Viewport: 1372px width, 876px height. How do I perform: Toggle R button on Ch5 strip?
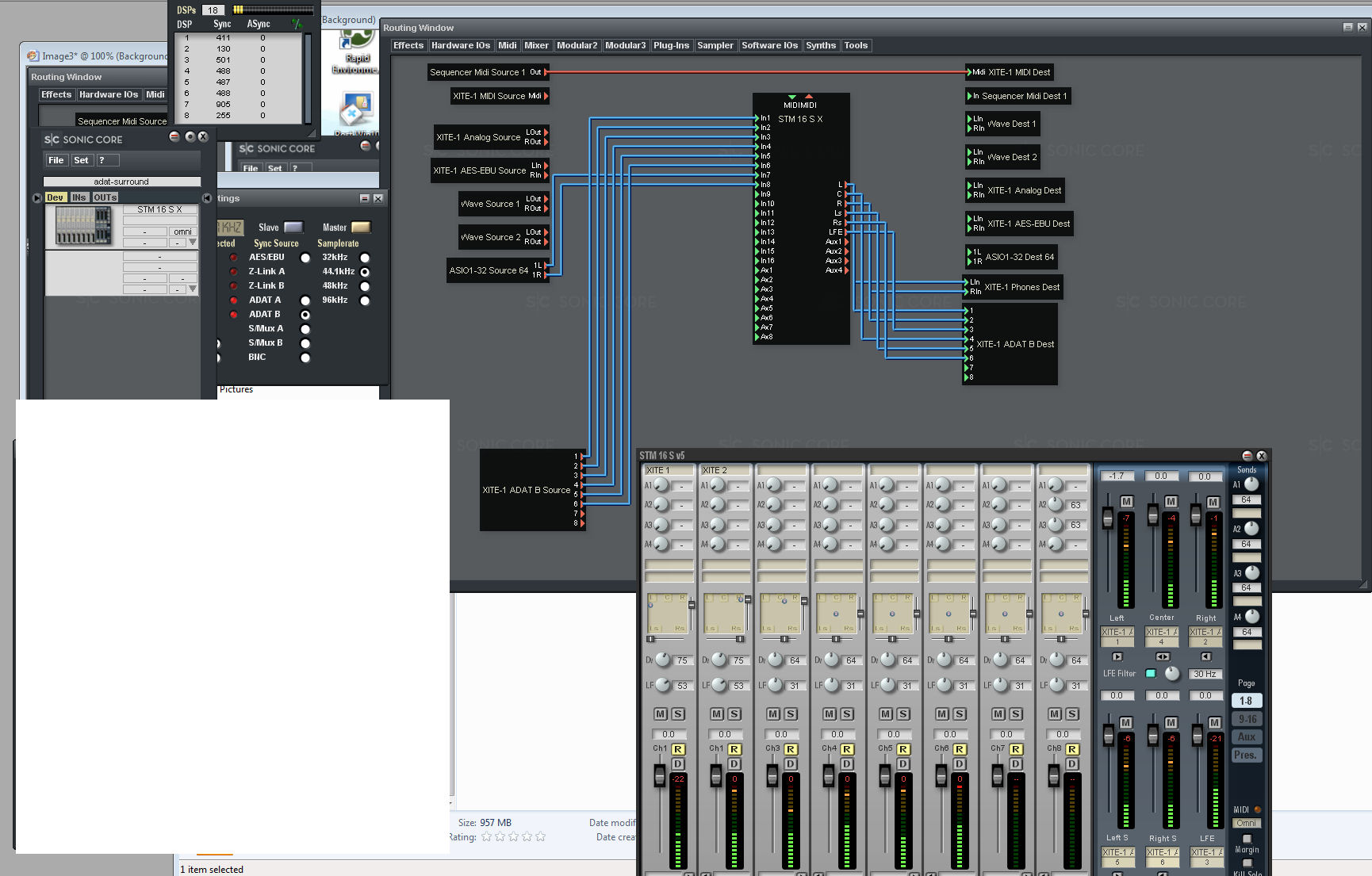[x=903, y=749]
